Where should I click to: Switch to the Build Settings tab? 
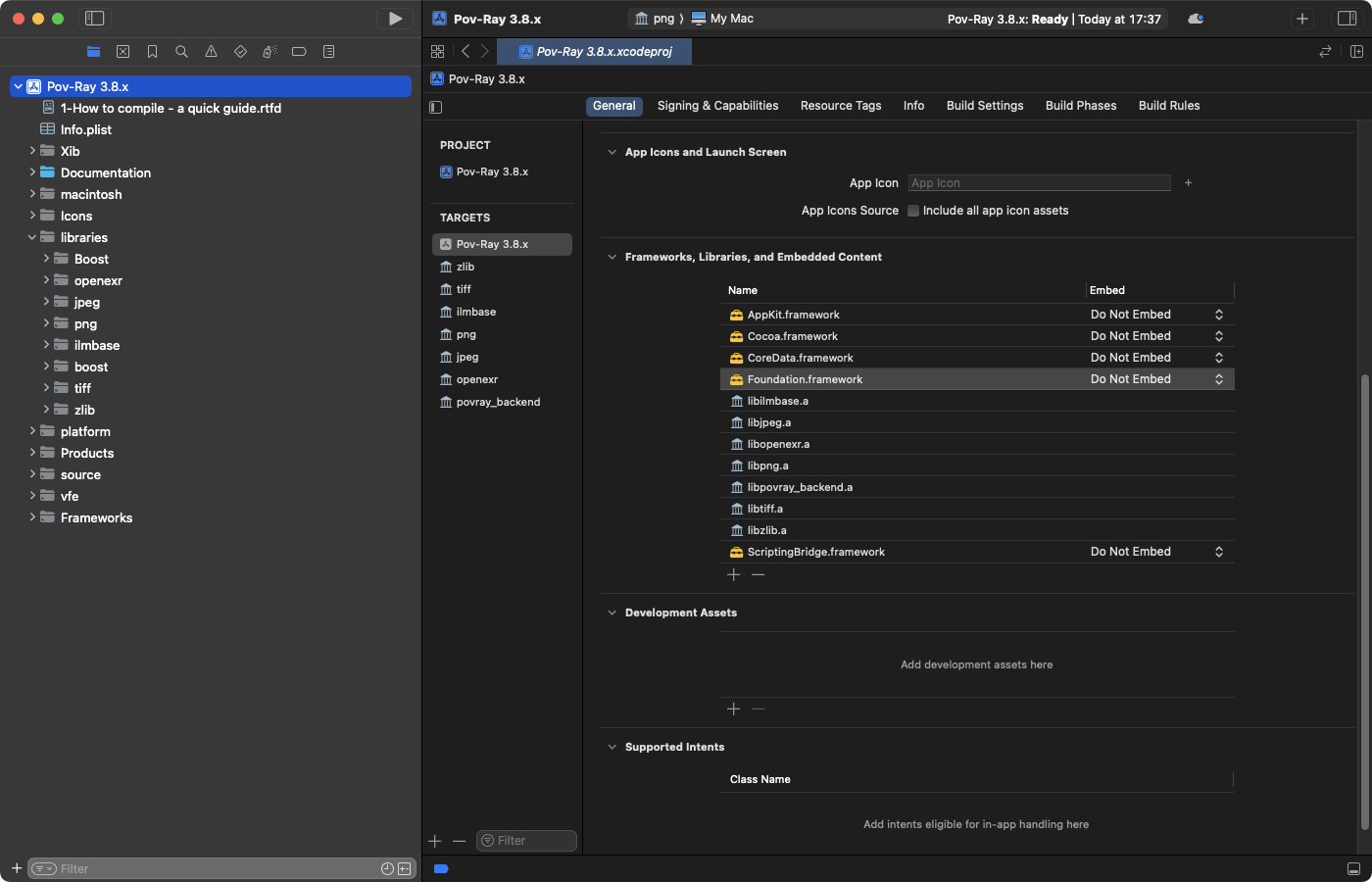(984, 106)
